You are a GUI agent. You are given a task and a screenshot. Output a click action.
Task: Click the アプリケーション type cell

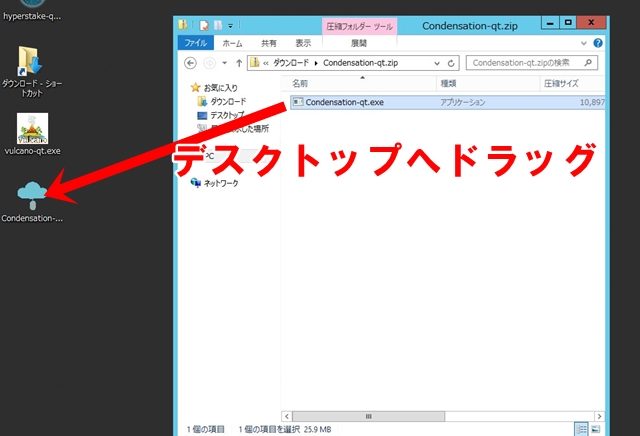click(462, 102)
